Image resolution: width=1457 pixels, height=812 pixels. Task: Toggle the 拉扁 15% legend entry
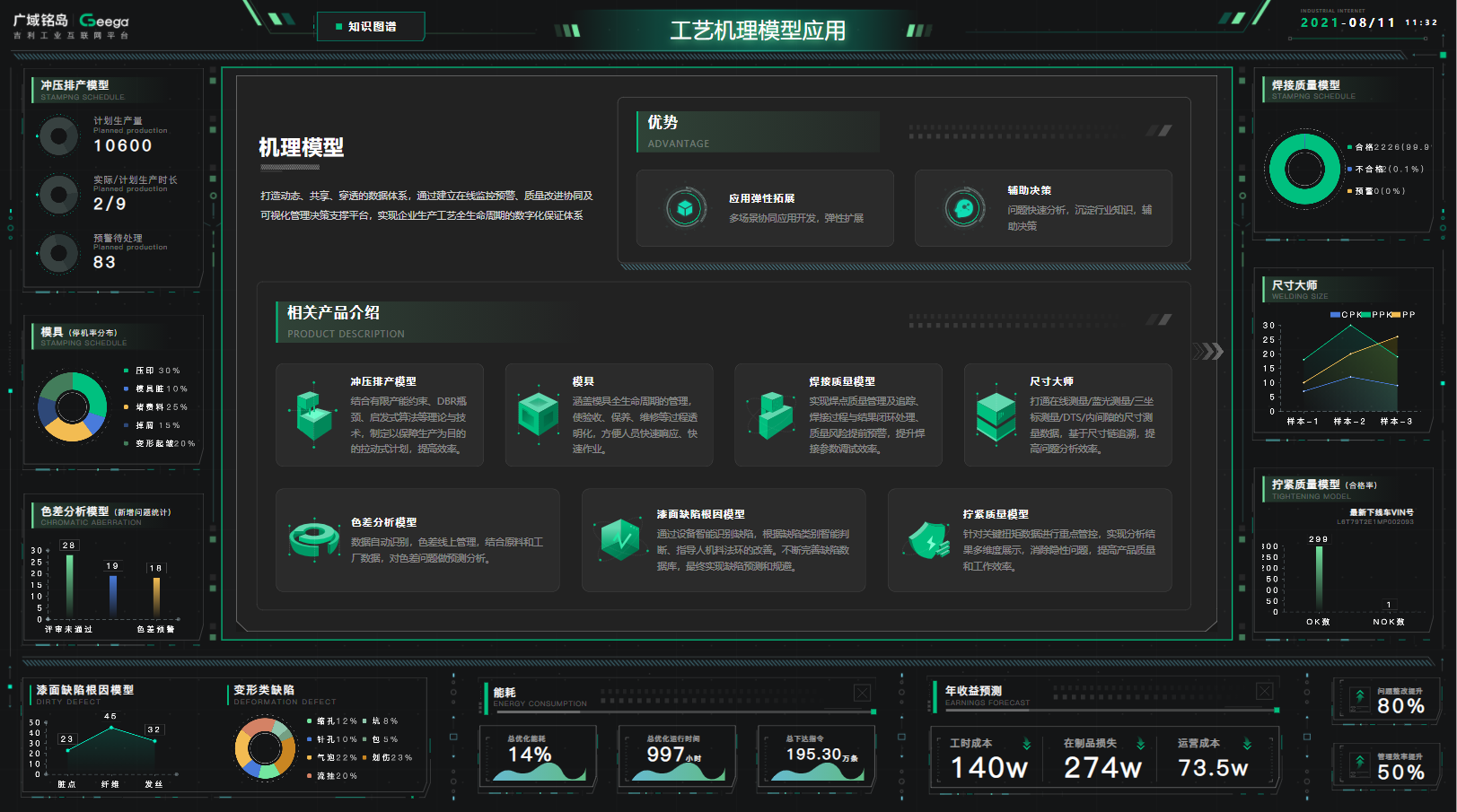tap(152, 425)
